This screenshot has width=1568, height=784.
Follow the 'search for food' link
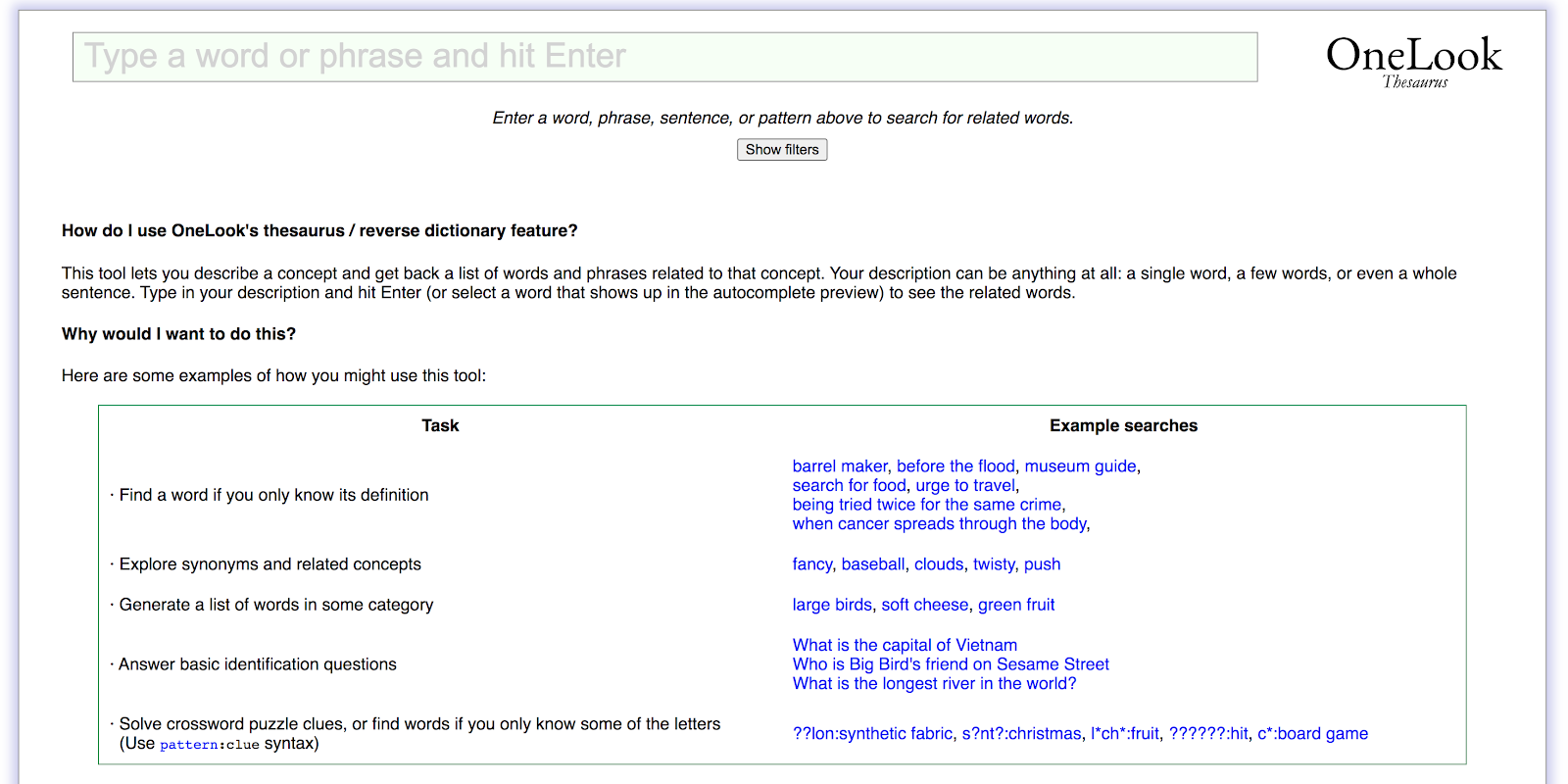coord(850,485)
